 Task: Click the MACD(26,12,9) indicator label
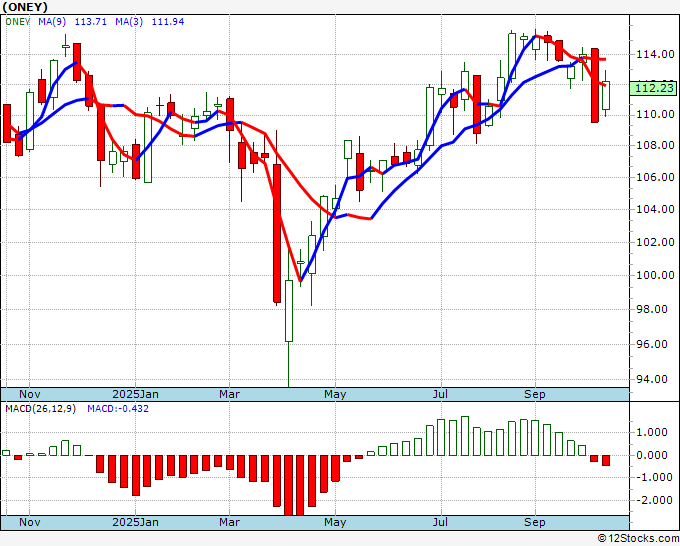pyautogui.click(x=40, y=409)
